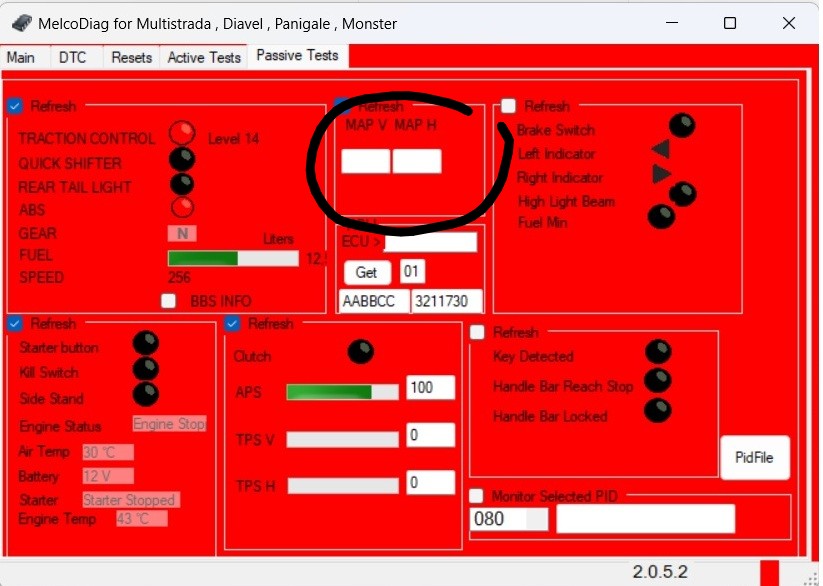This screenshot has height=586, width=823.
Task: Click the Starter Stopped status value
Action: point(131,500)
